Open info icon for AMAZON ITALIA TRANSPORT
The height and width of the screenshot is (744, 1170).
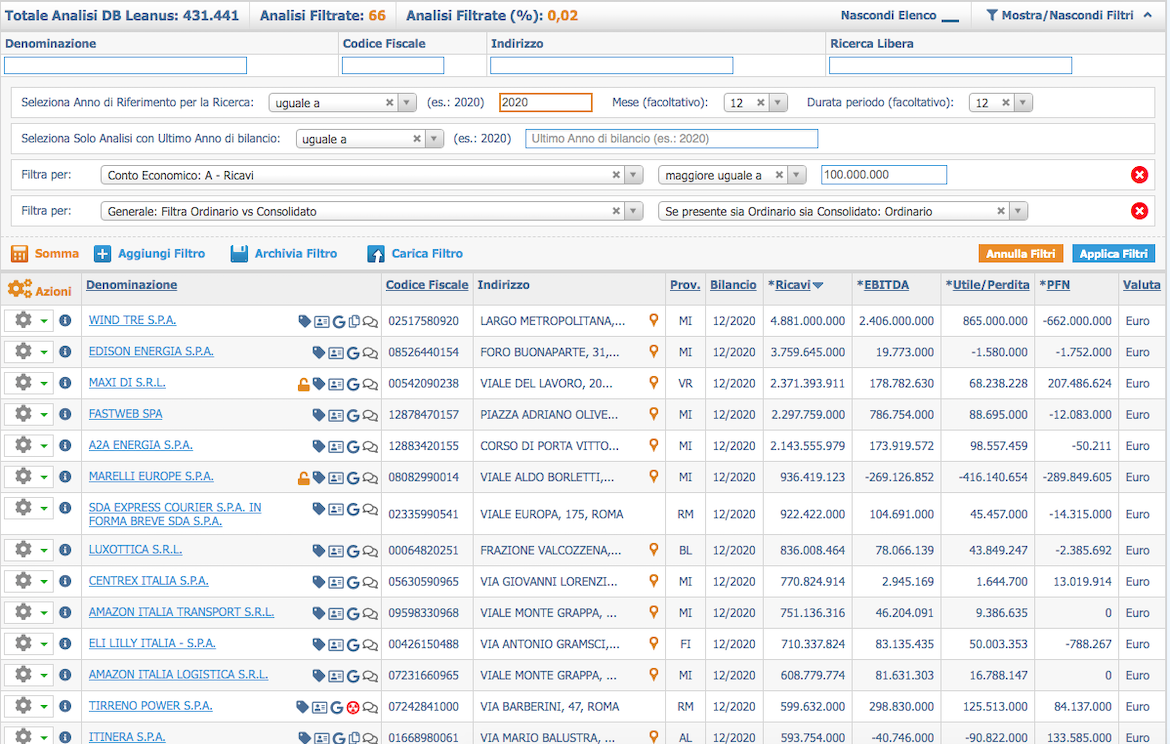tap(66, 612)
